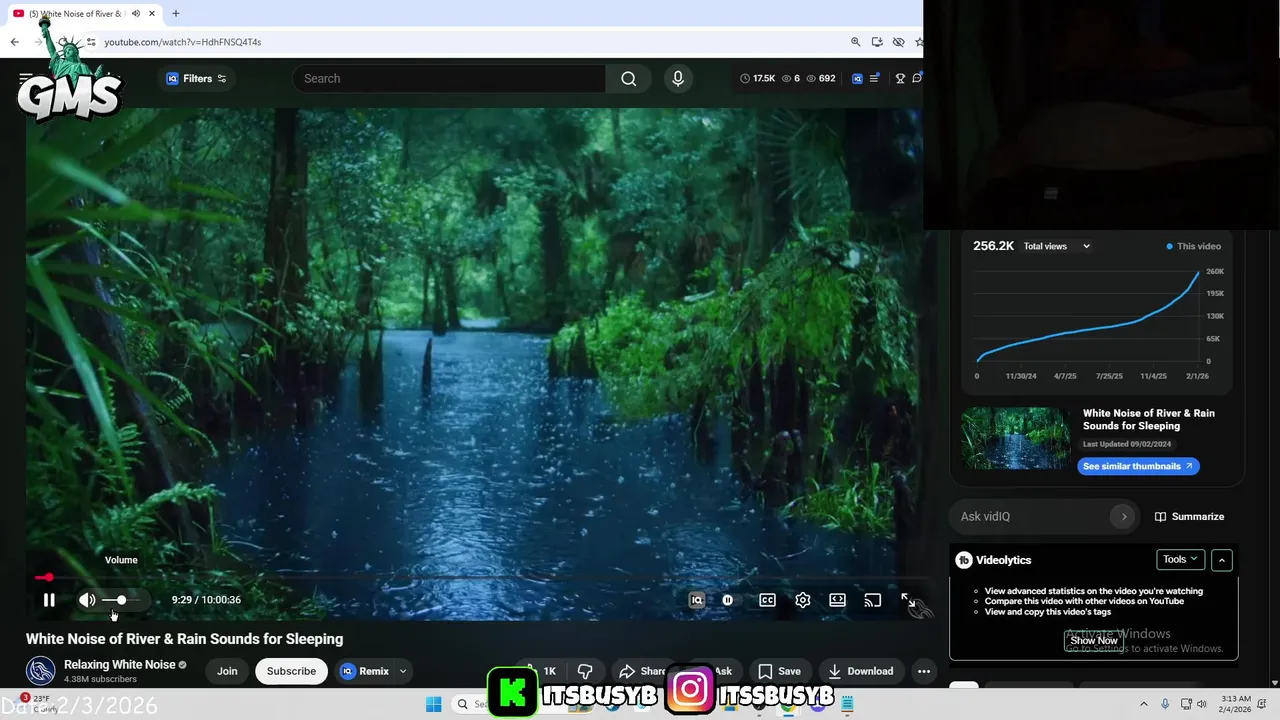Show hidden tray icons chevron
This screenshot has width=1280, height=720.
1144,704
